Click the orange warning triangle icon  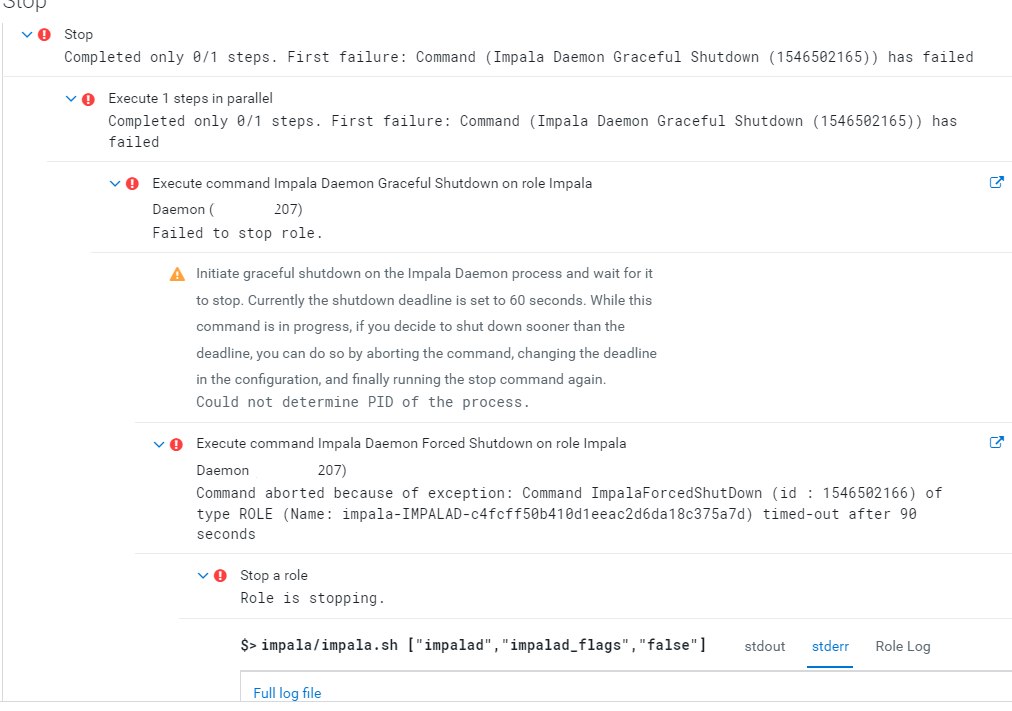pos(177,274)
